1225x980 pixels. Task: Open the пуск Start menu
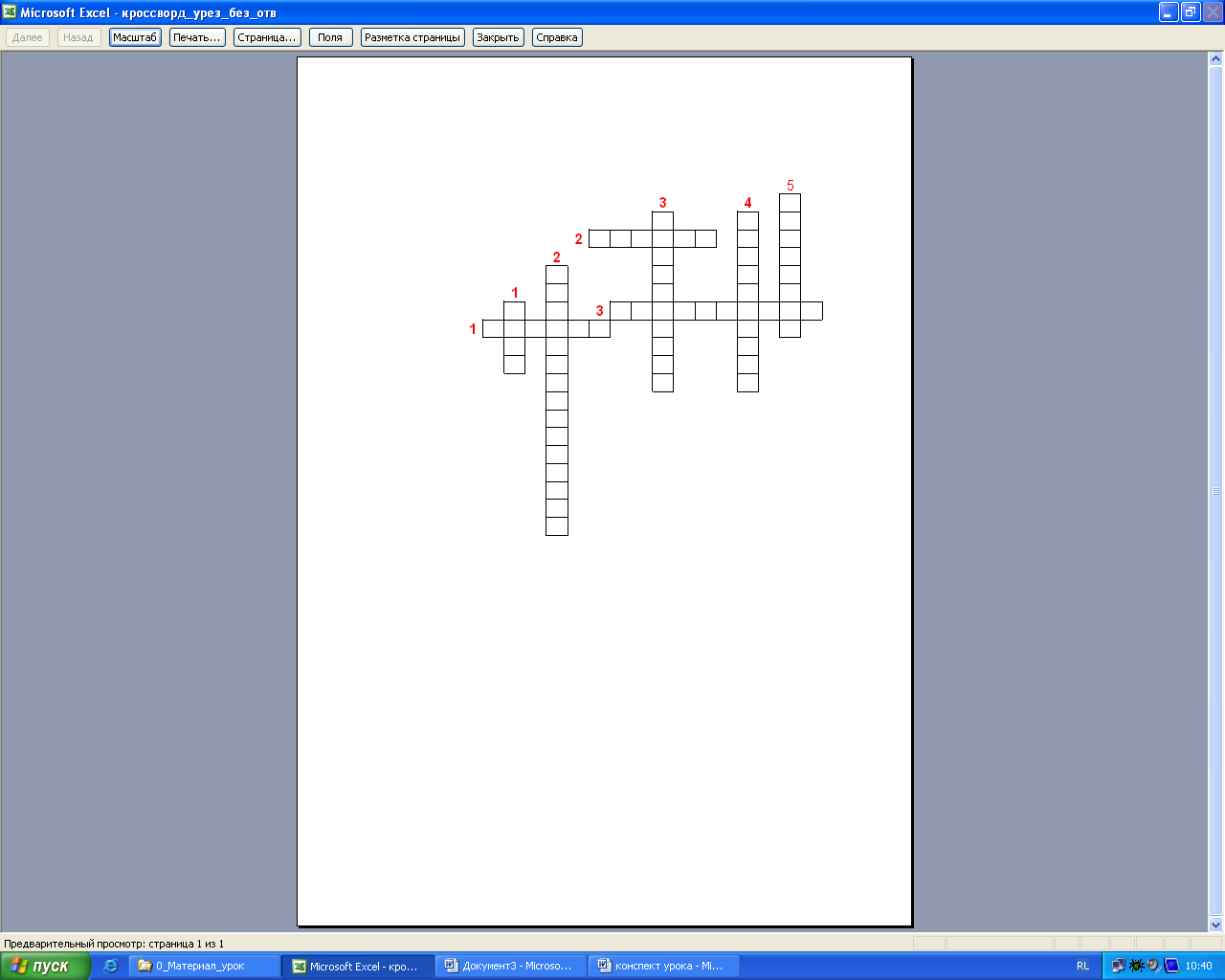point(45,966)
